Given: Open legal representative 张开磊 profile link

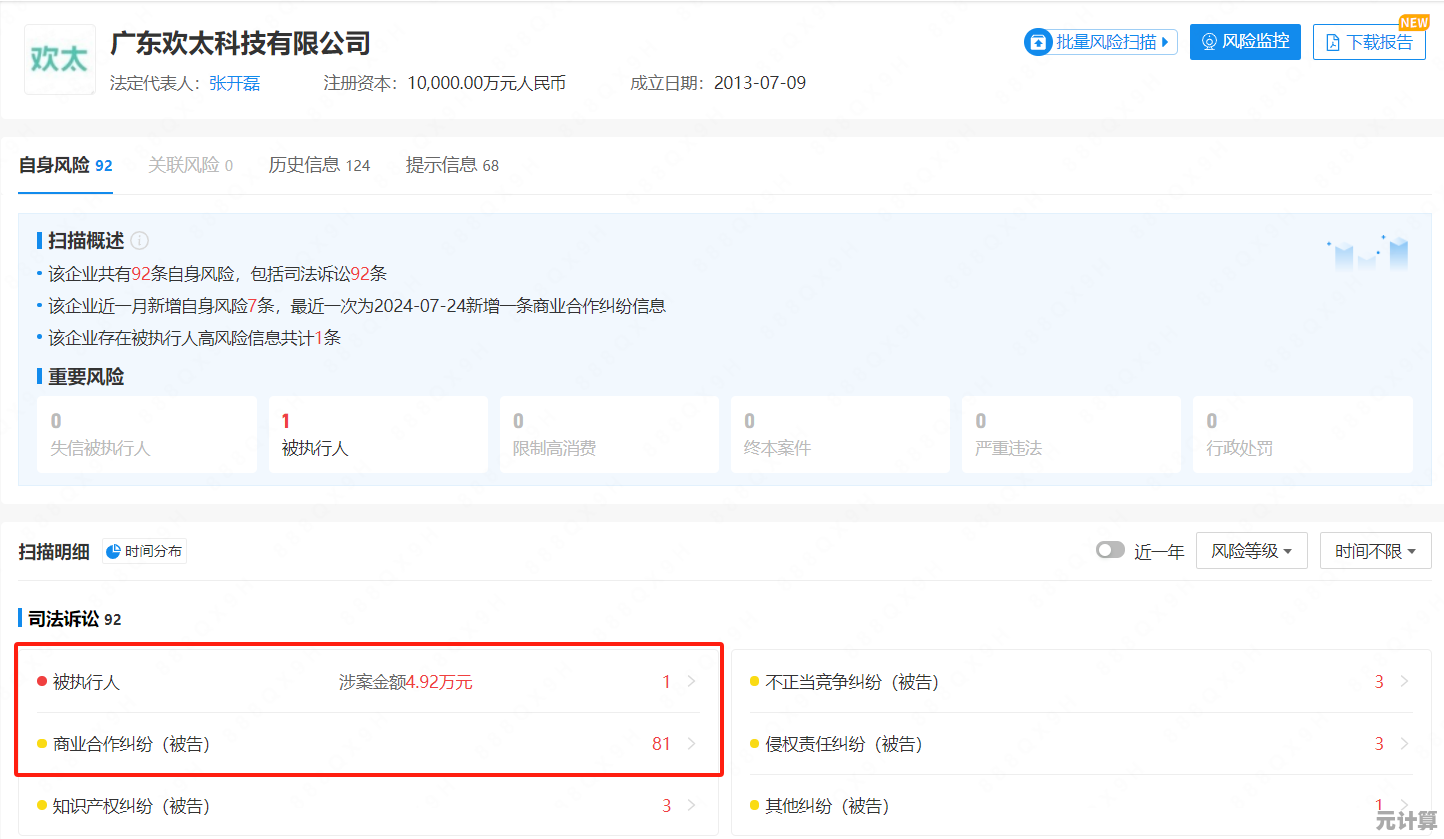Looking at the screenshot, I should [x=234, y=84].
